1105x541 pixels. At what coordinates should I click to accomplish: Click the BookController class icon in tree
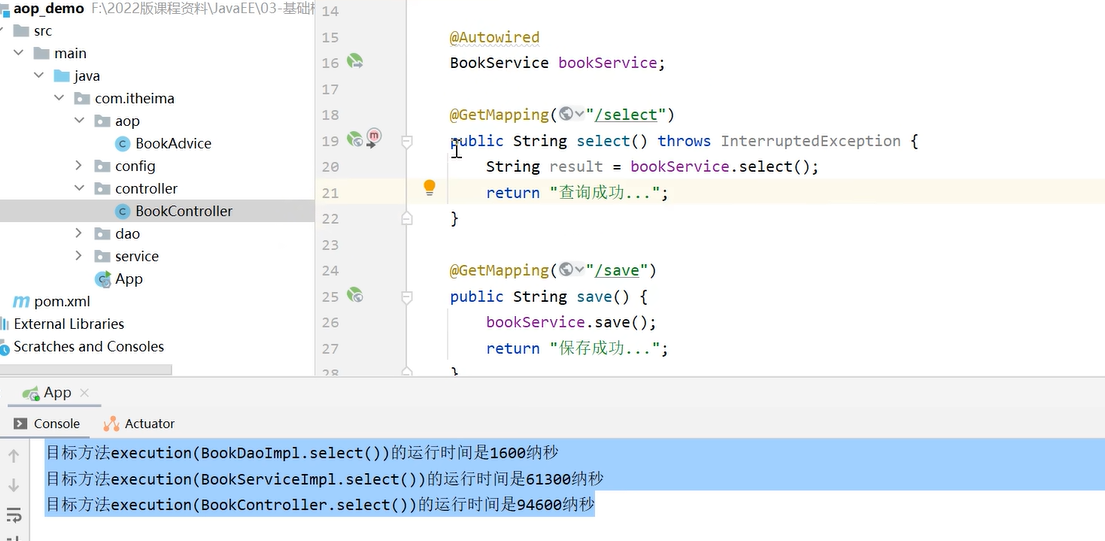[x=123, y=211]
